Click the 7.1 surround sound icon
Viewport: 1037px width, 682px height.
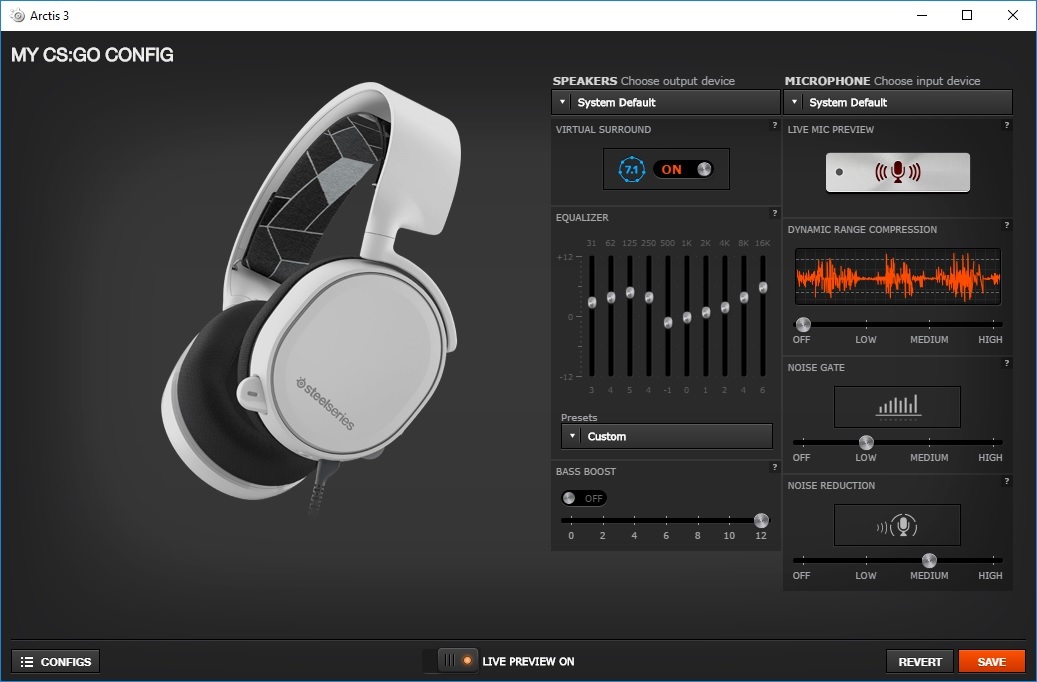631,169
